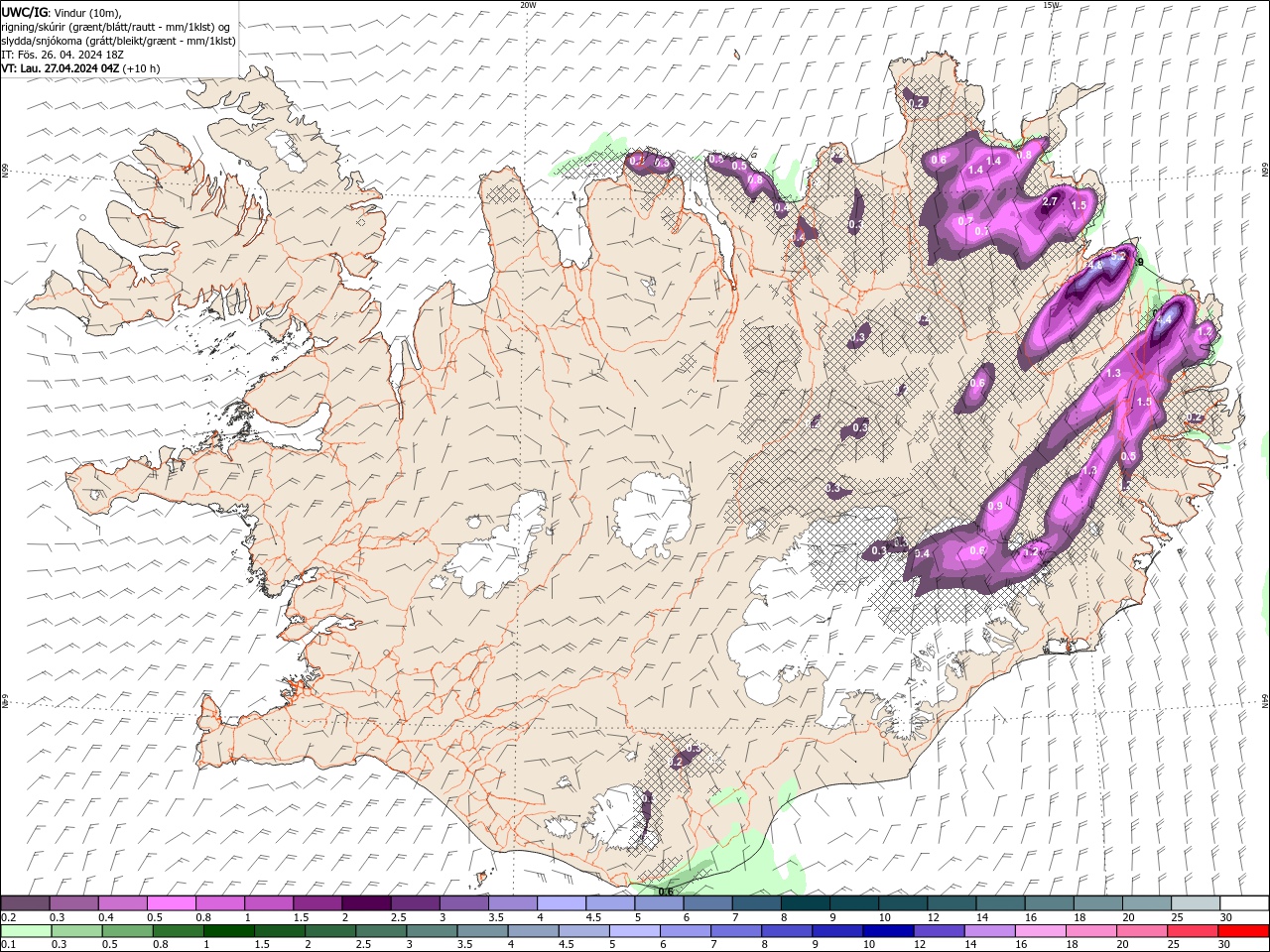This screenshot has width=1270, height=952.
Task: Click the rain legend swatch between 0.3 and 0.5
Action: coord(76,931)
